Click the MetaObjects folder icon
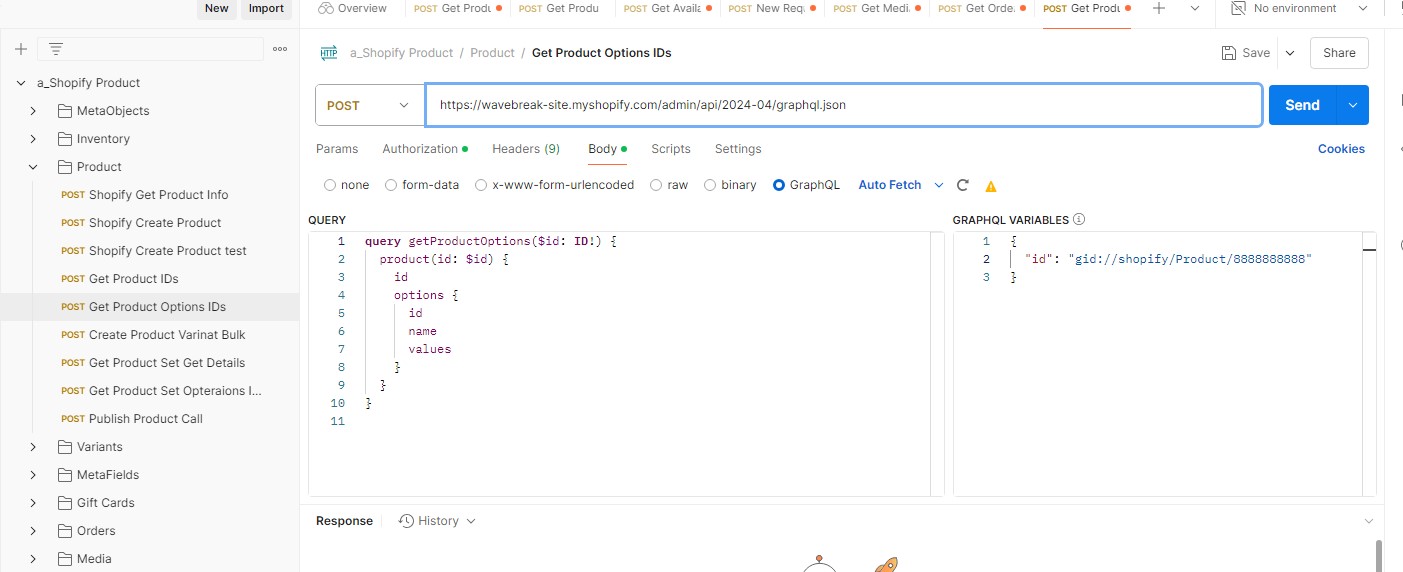 [65, 111]
